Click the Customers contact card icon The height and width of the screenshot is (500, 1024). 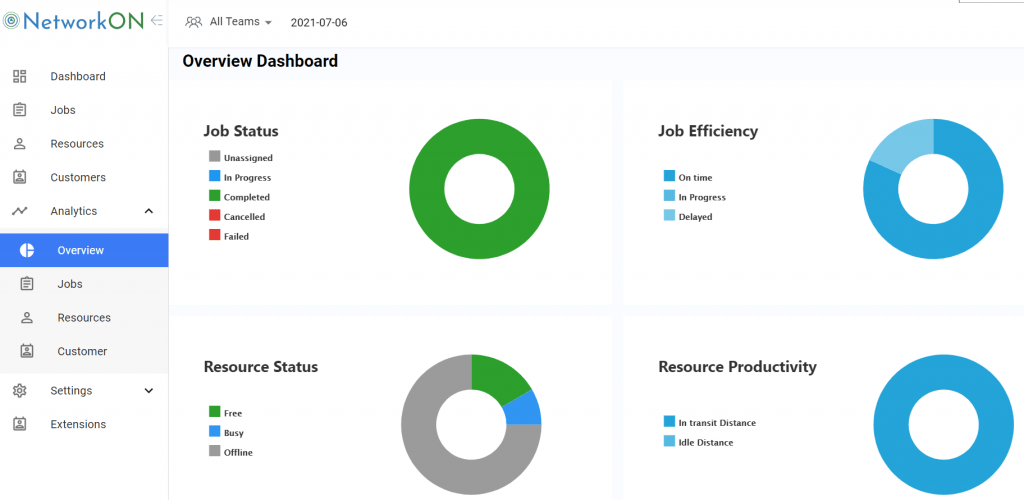19,177
